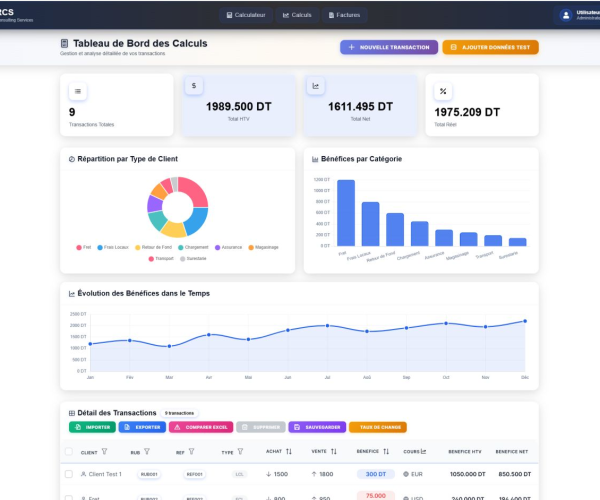The height and width of the screenshot is (500, 600).
Task: Sort by VENTE using its sort arrows
Action: click(334, 451)
